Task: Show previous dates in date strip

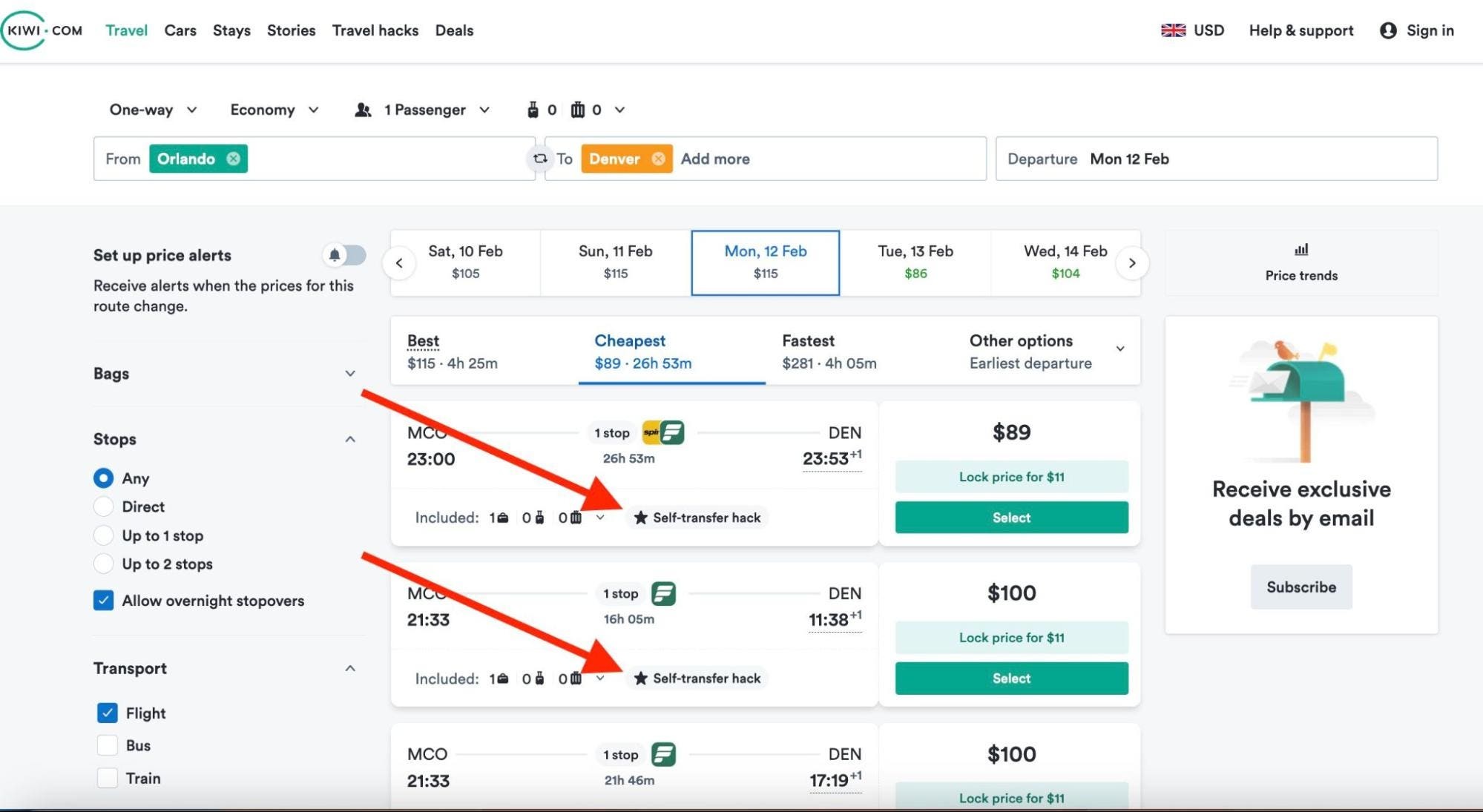Action: 399,263
